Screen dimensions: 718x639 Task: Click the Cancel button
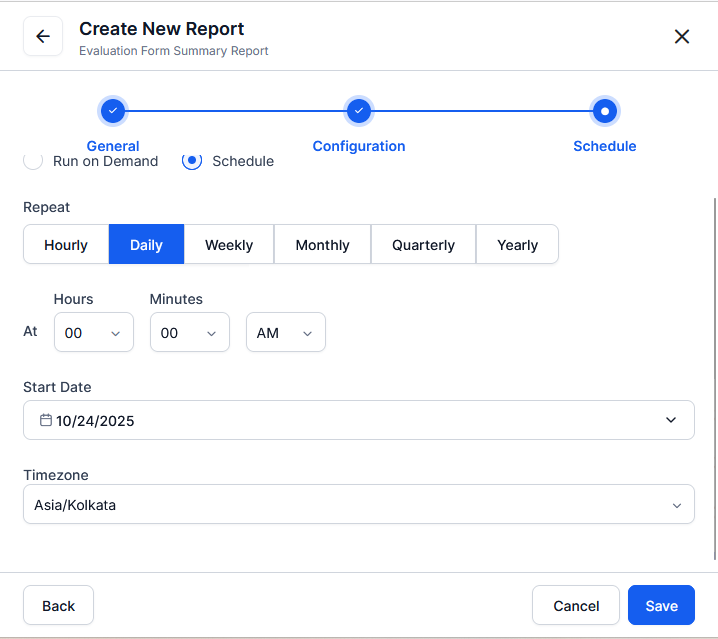point(576,606)
